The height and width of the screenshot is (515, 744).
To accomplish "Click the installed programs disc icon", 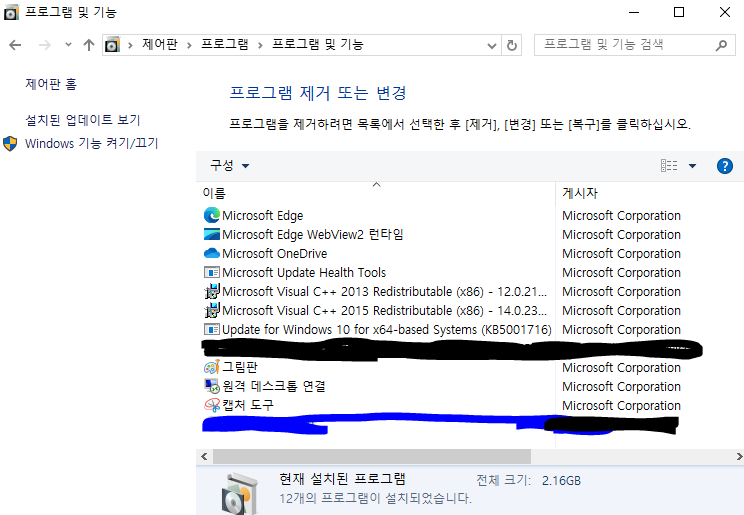I will (240, 494).
